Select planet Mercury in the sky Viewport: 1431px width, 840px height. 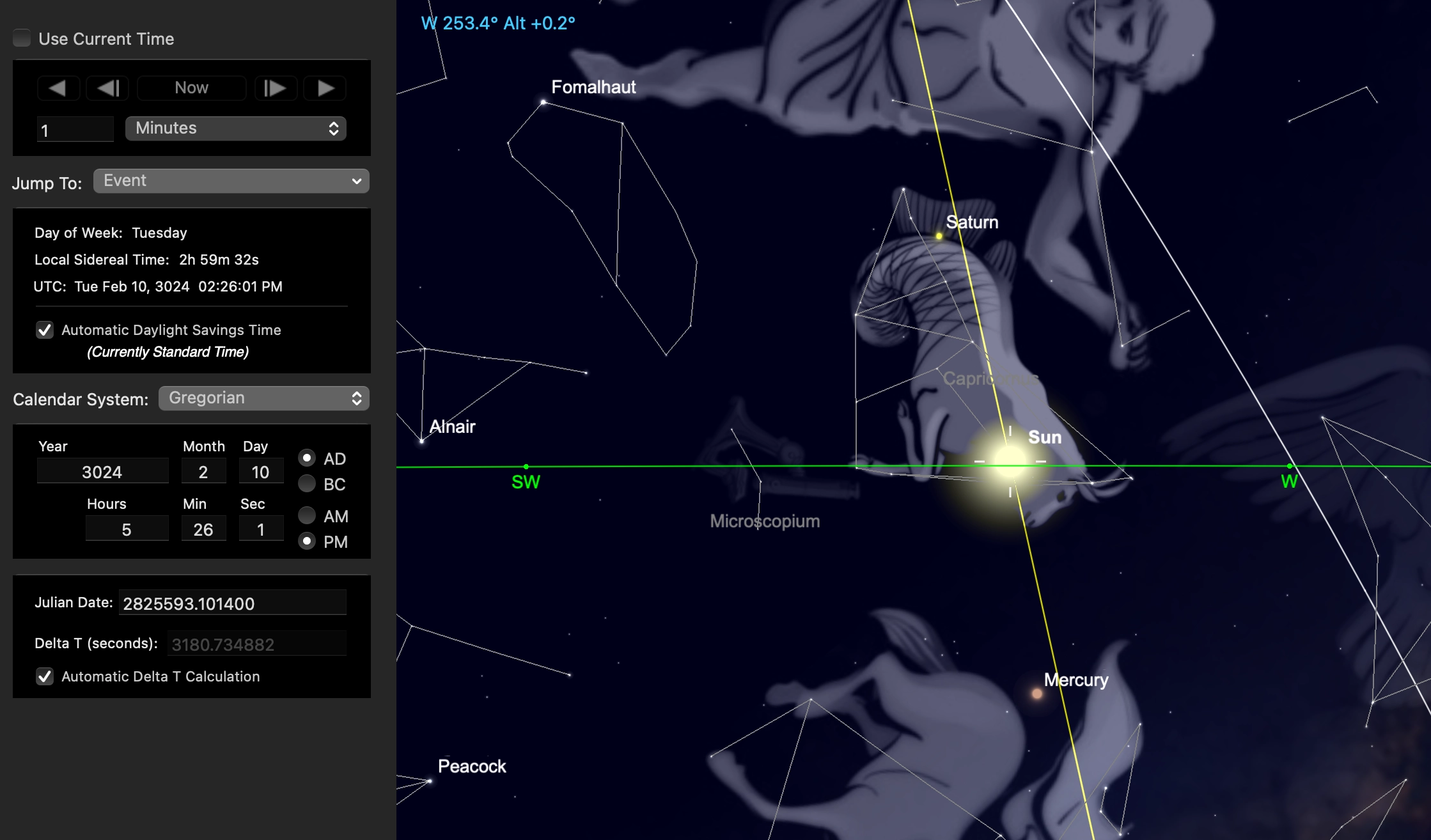1037,694
